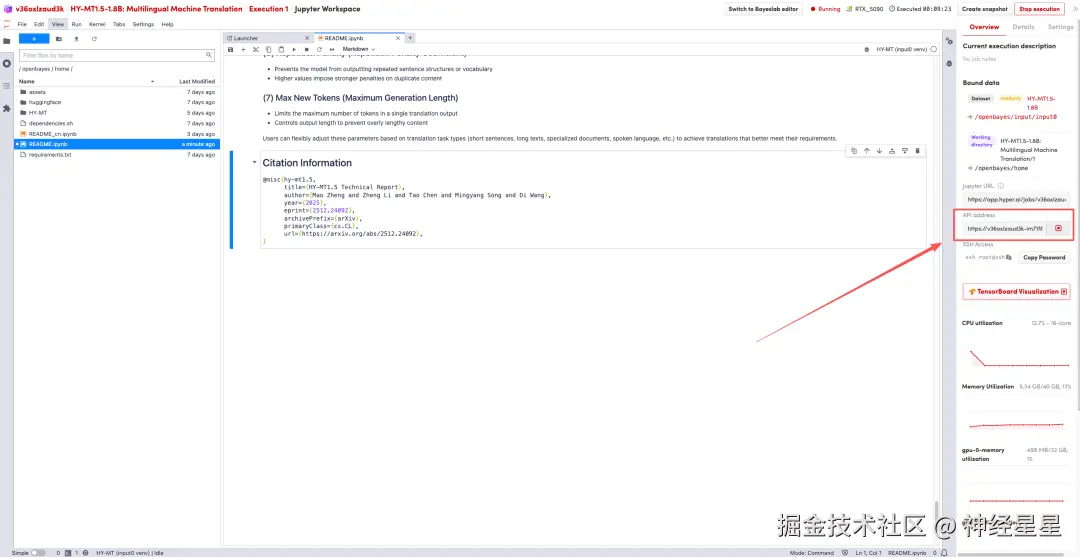Screen dimensions: 1080x557
Task: Open a new launcher tab with plus
Action: pyautogui.click(x=411, y=38)
